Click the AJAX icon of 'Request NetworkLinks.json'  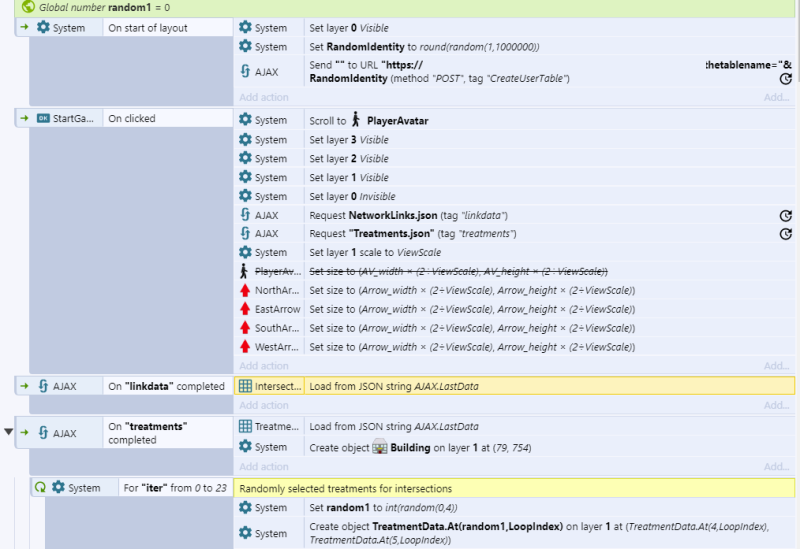(x=245, y=215)
